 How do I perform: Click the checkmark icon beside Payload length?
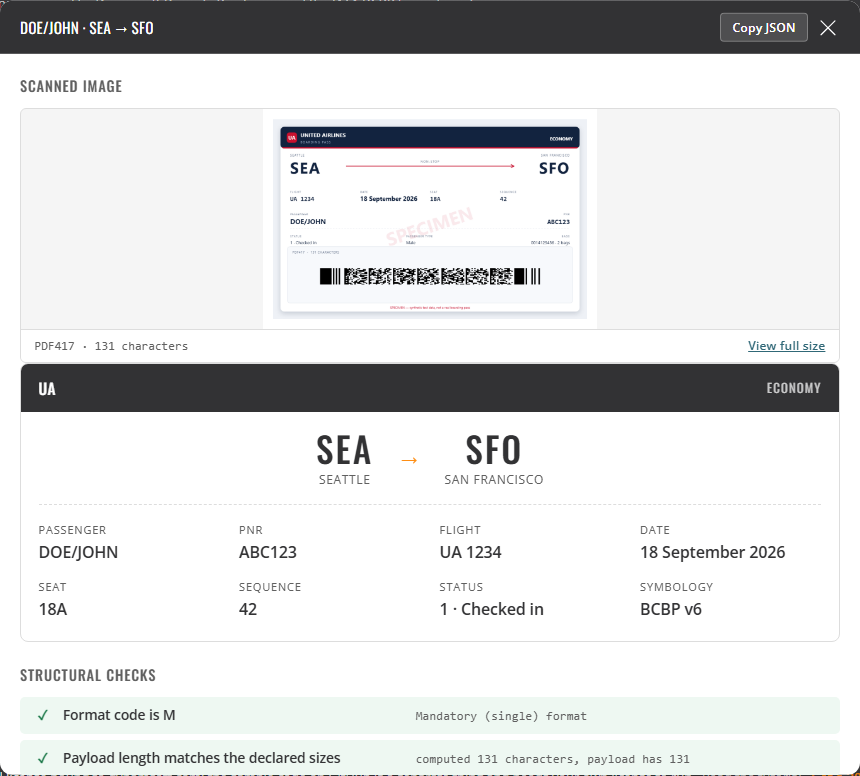43,758
